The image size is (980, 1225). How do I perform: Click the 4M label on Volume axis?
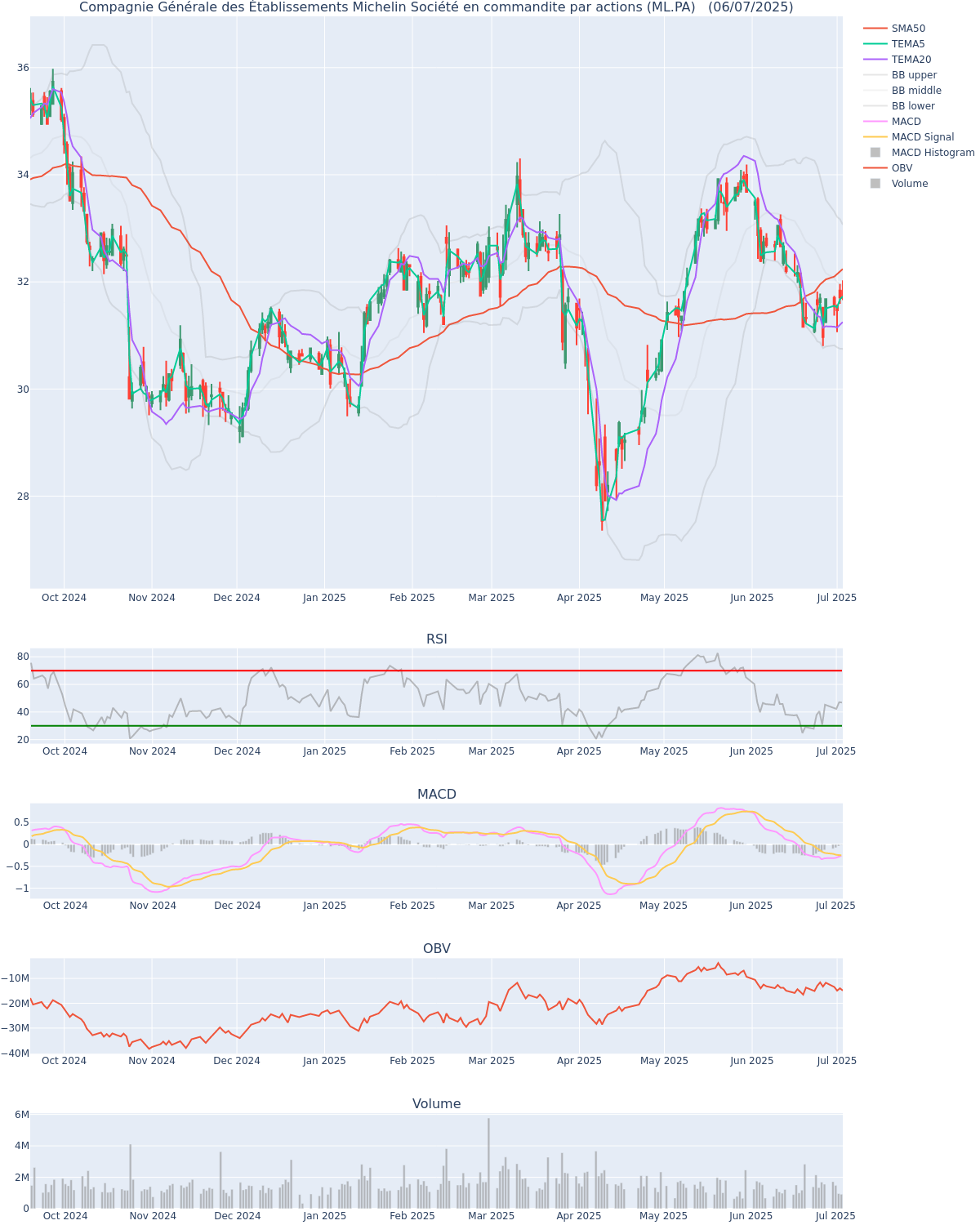pos(22,1146)
